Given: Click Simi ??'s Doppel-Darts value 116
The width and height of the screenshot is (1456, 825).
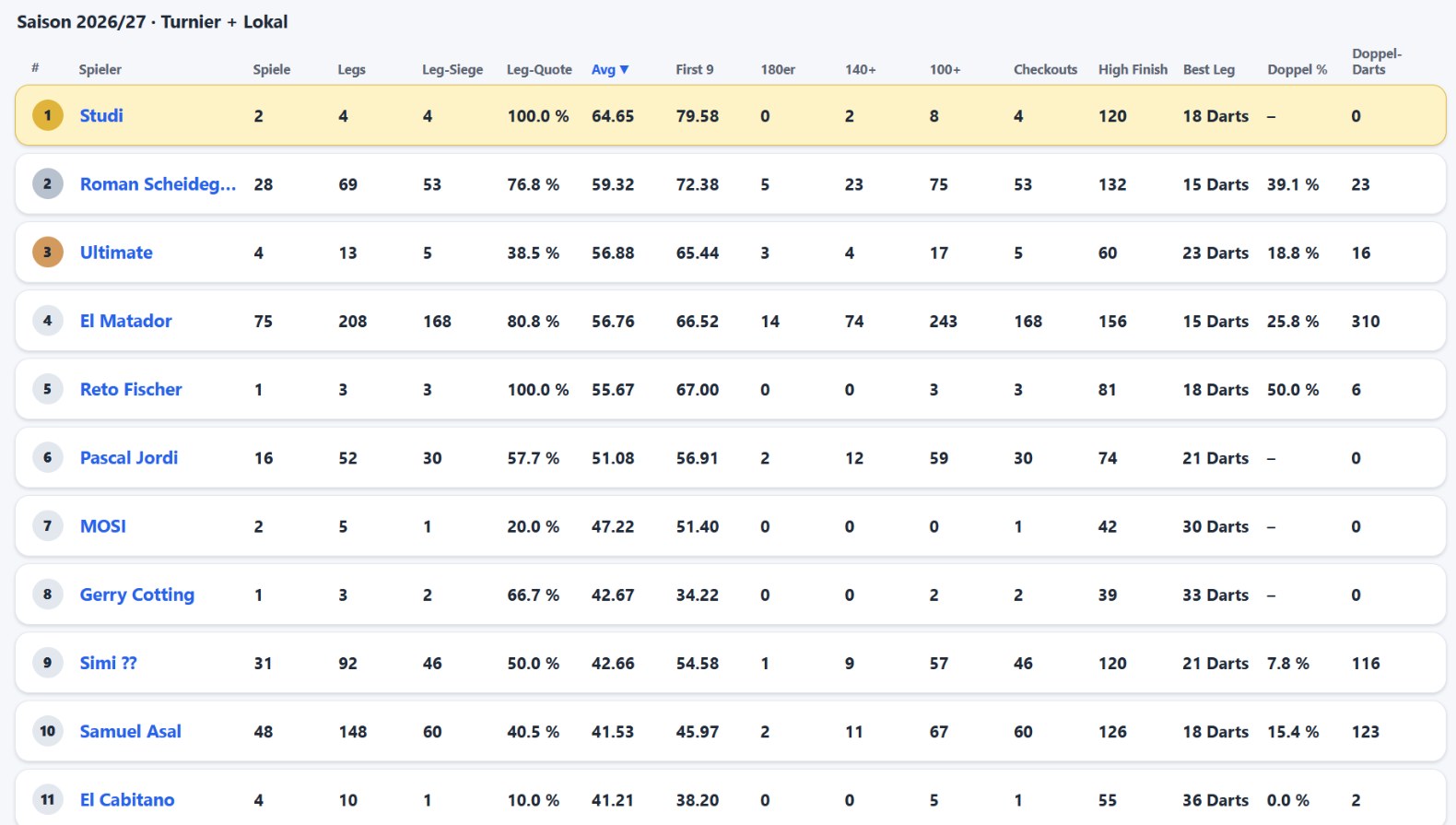Looking at the screenshot, I should pyautogui.click(x=1366, y=664).
